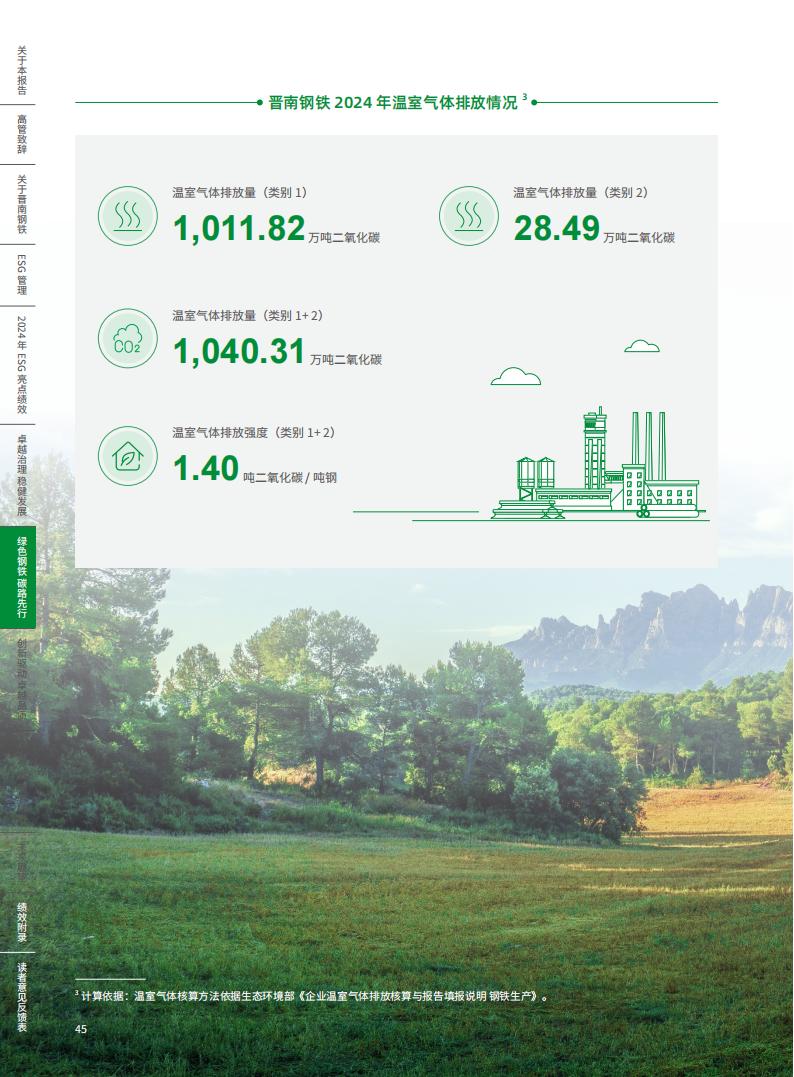Open the 高管致辞 sidebar tab
Image resolution: width=794 pixels, height=1077 pixels.
click(x=22, y=135)
